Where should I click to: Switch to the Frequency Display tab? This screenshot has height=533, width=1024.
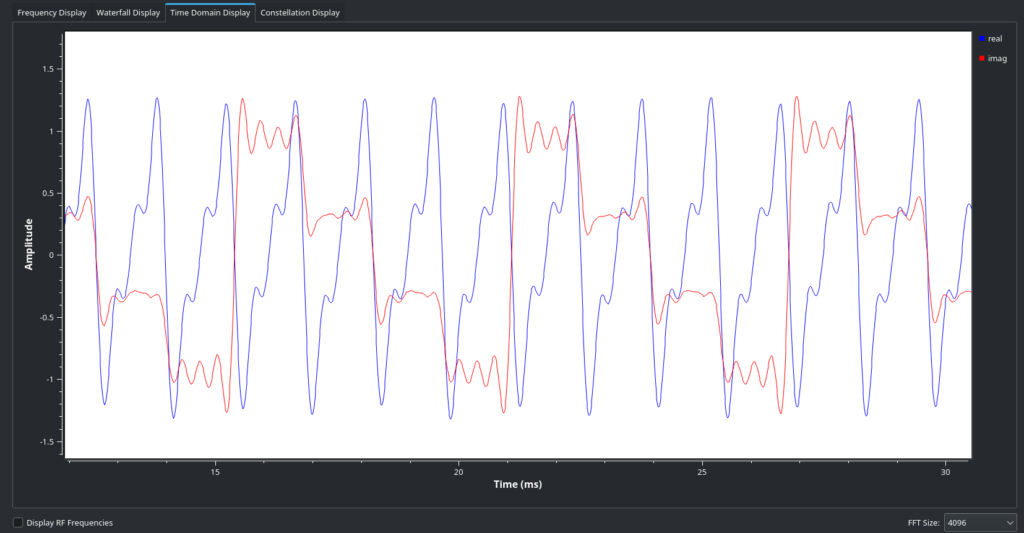click(51, 13)
